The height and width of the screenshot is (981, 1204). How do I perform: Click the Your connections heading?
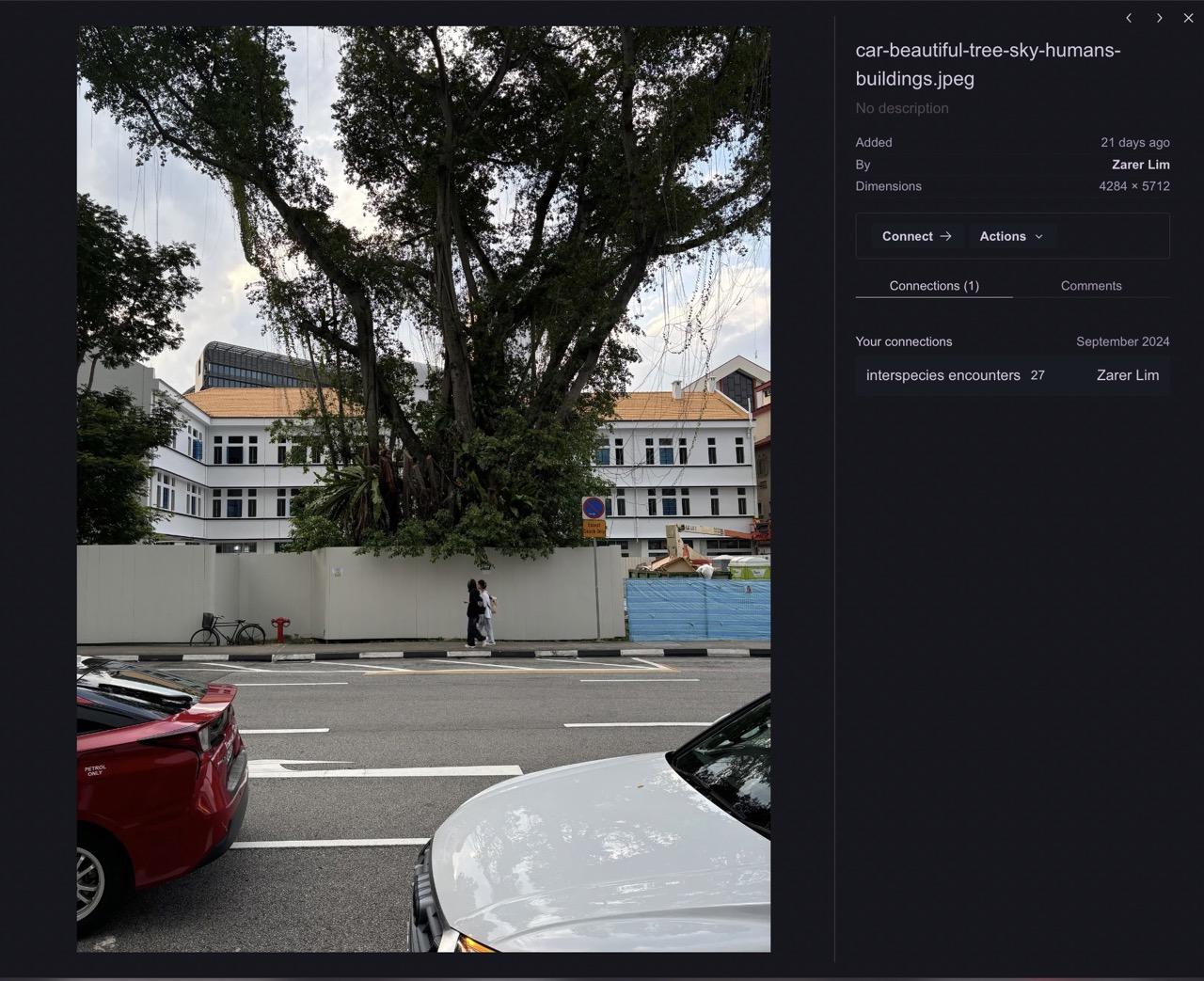[x=903, y=341]
